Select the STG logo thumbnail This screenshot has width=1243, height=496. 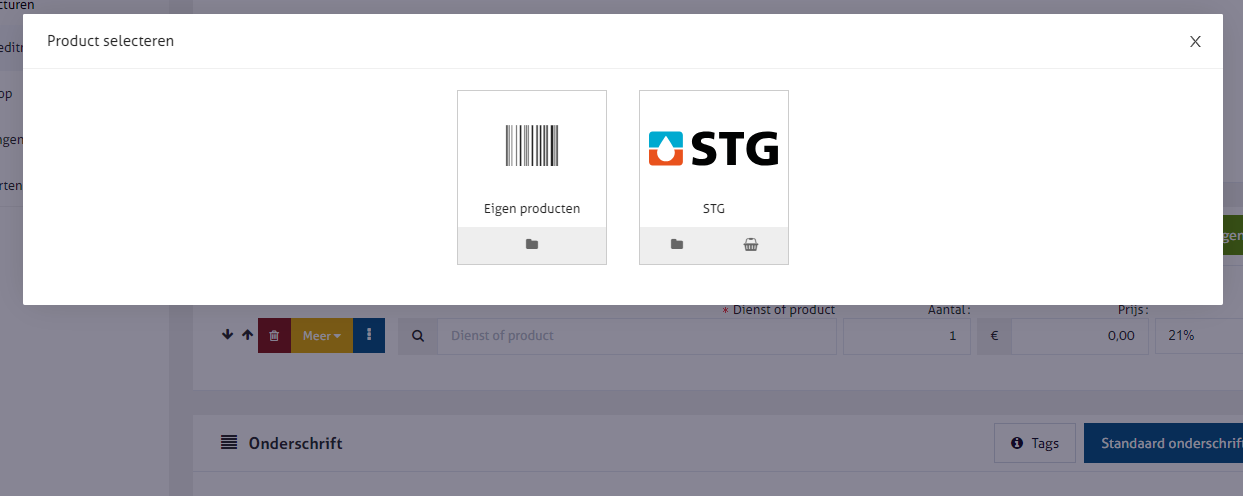[x=714, y=148]
